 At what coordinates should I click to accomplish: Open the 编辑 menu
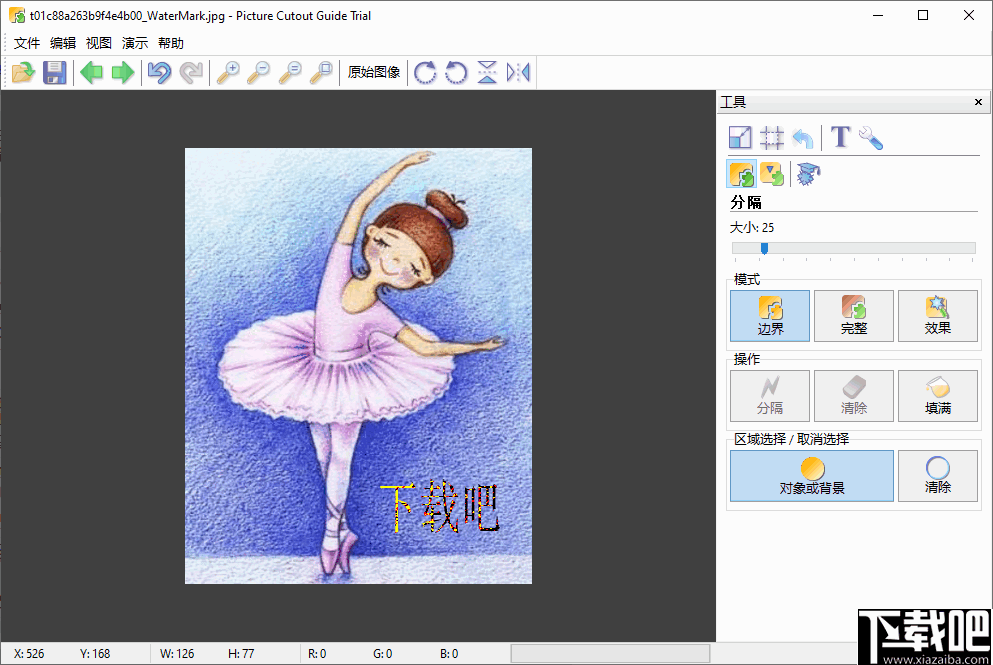click(63, 43)
